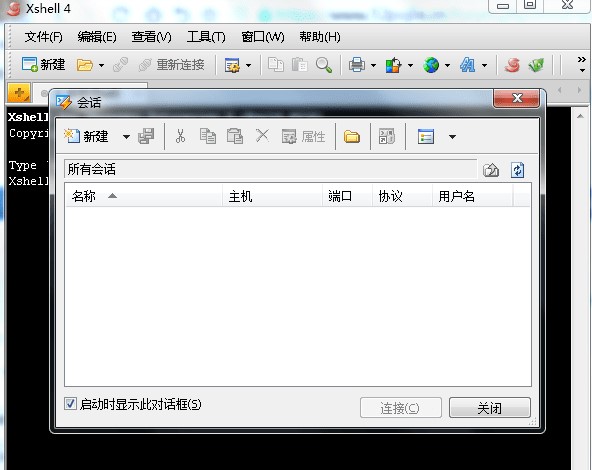Image resolution: width=592 pixels, height=470 pixels.
Task: Click the Cut scissors icon in Sessions dialog
Action: (180, 136)
